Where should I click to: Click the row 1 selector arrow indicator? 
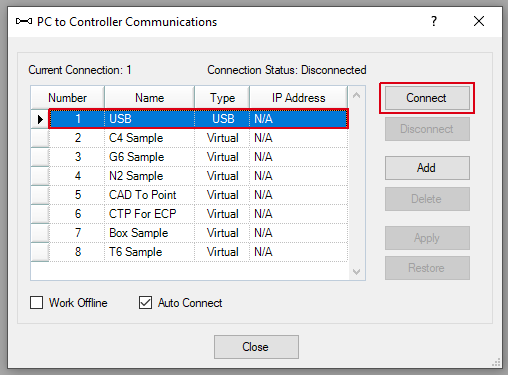(40, 119)
